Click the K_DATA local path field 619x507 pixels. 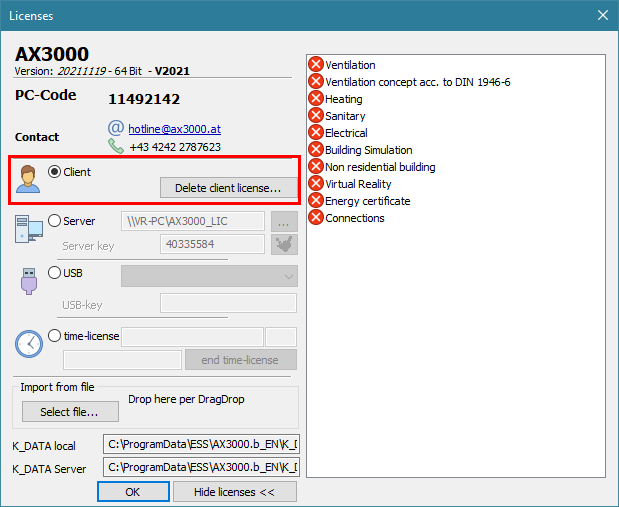(x=201, y=444)
